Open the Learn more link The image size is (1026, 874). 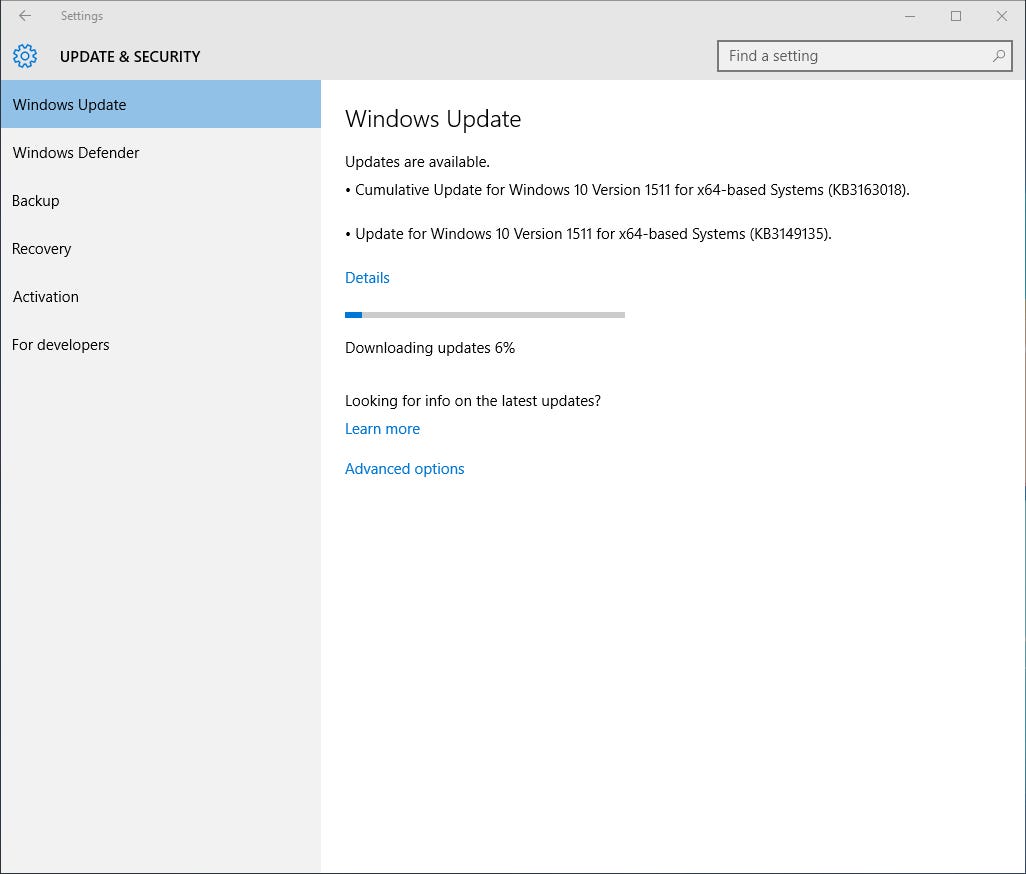[x=382, y=428]
